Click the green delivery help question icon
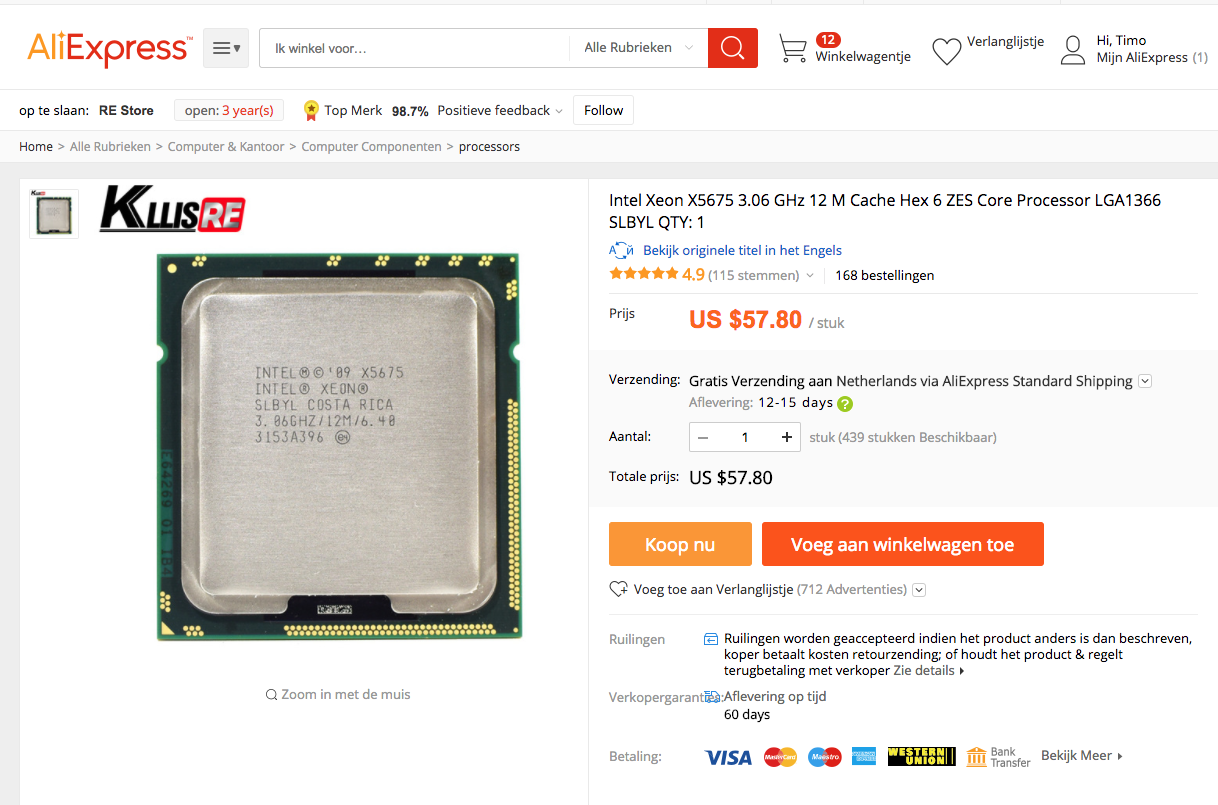1218x805 pixels. coord(845,404)
